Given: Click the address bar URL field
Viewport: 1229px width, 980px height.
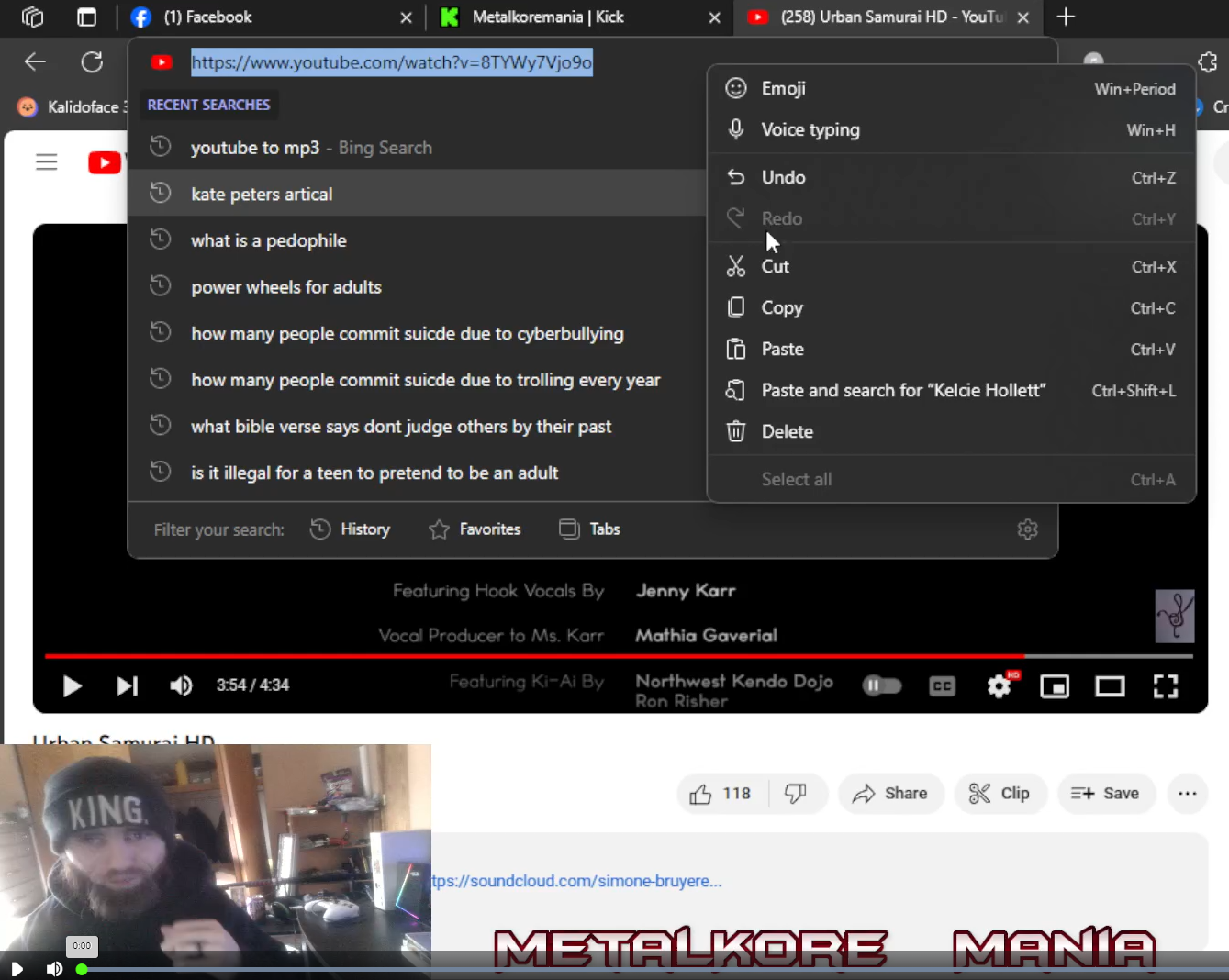Looking at the screenshot, I should [x=392, y=62].
